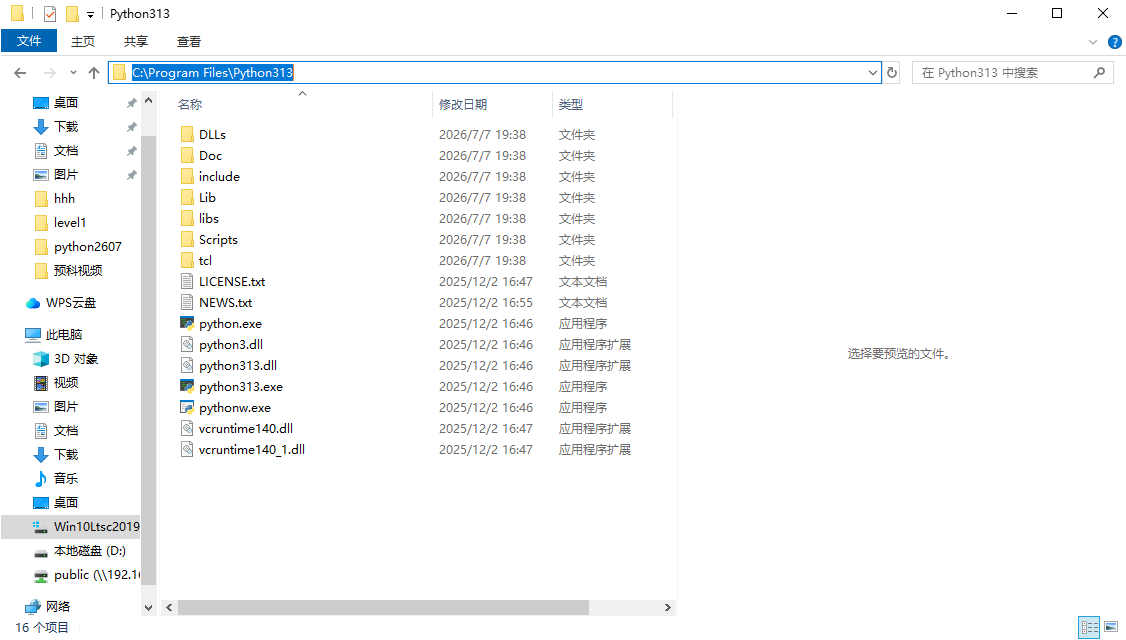Click the 音乐 music note icon
This screenshot has height=640, width=1126.
41,478
